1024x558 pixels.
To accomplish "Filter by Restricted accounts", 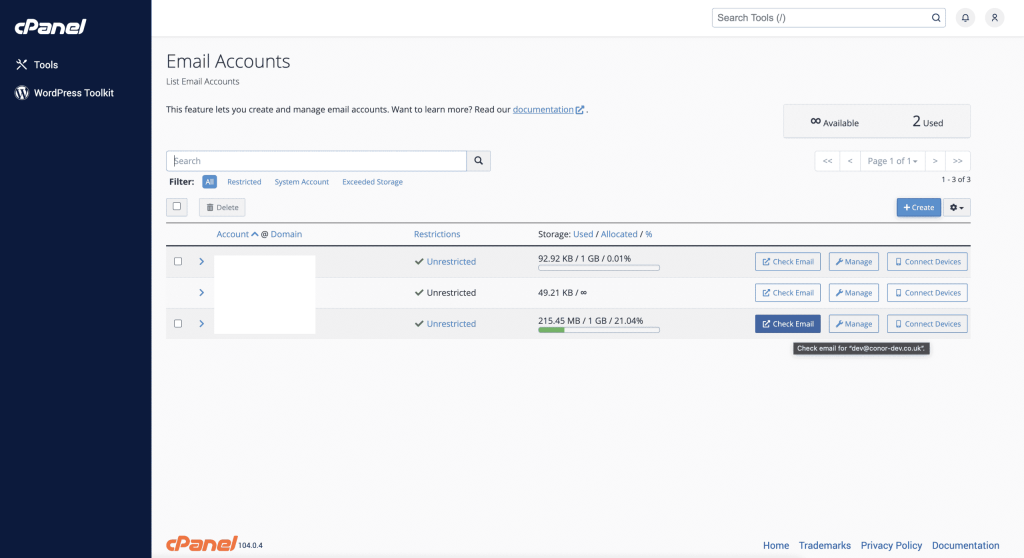I will pyautogui.click(x=244, y=182).
